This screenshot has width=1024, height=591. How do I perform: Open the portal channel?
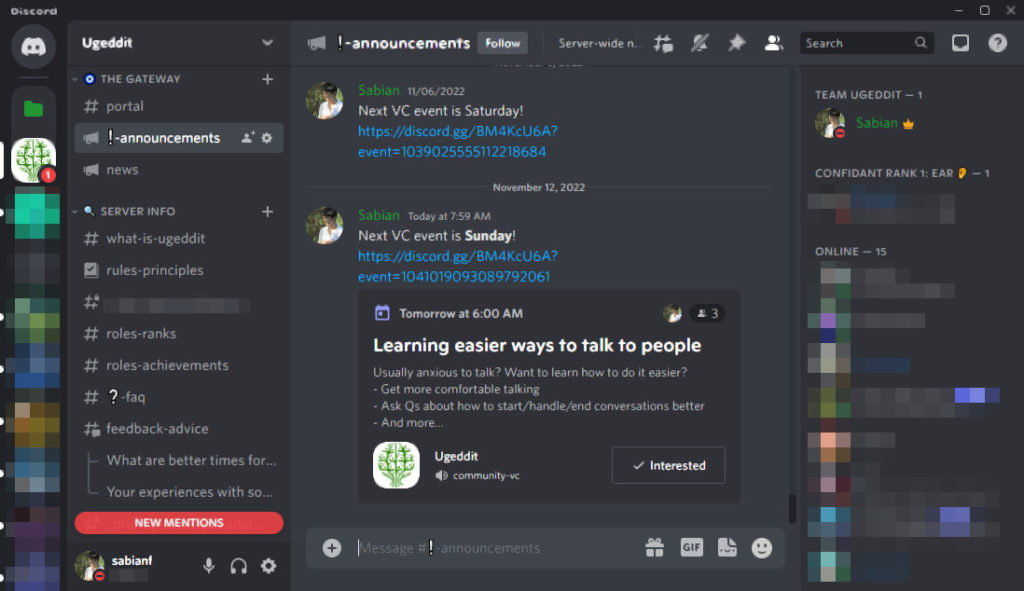[178, 106]
